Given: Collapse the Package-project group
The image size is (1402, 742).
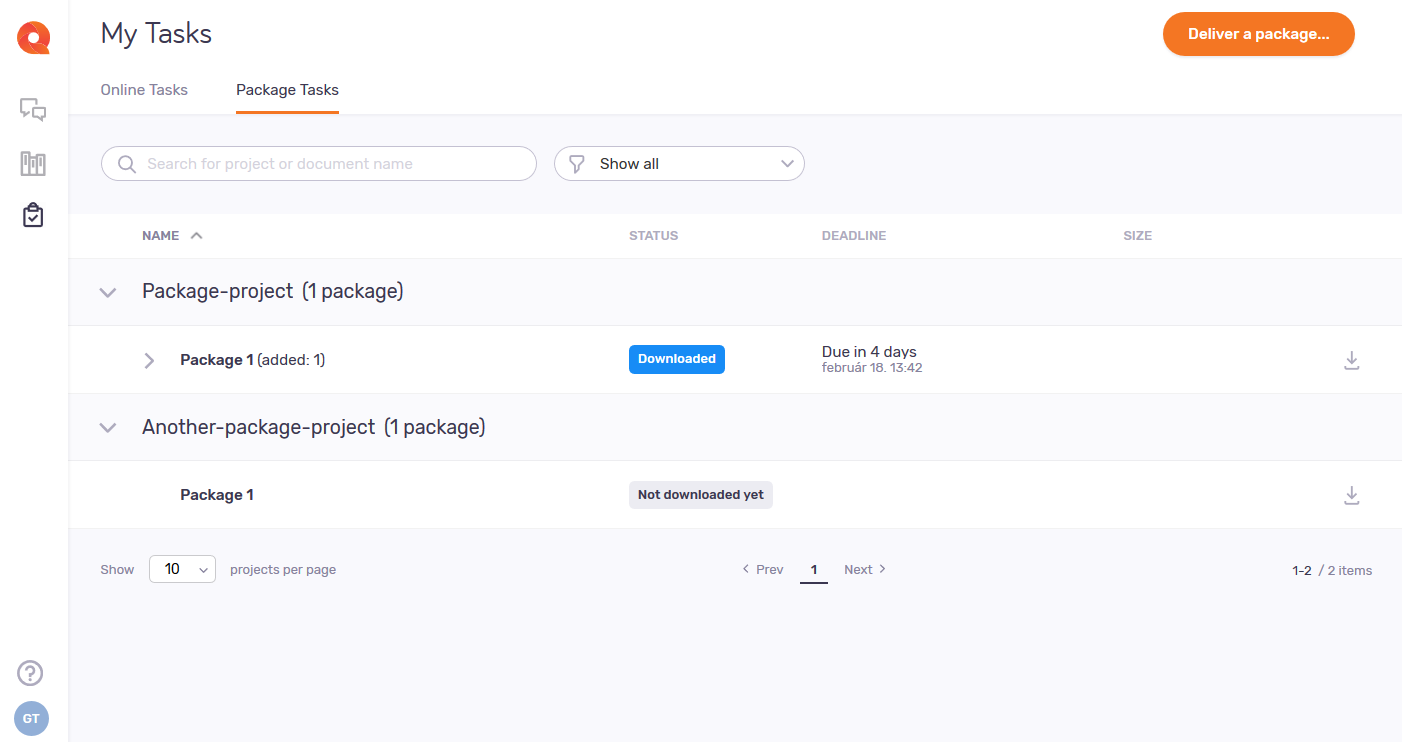Looking at the screenshot, I should tap(108, 292).
